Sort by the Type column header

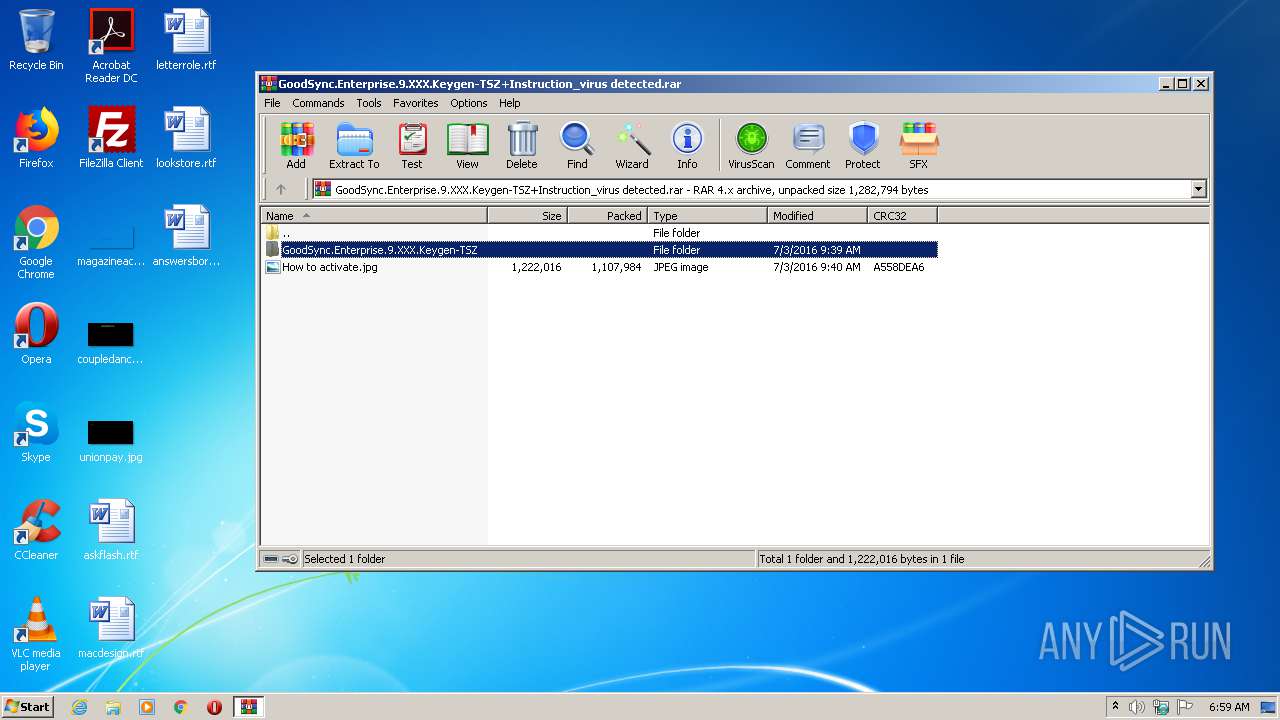click(708, 216)
